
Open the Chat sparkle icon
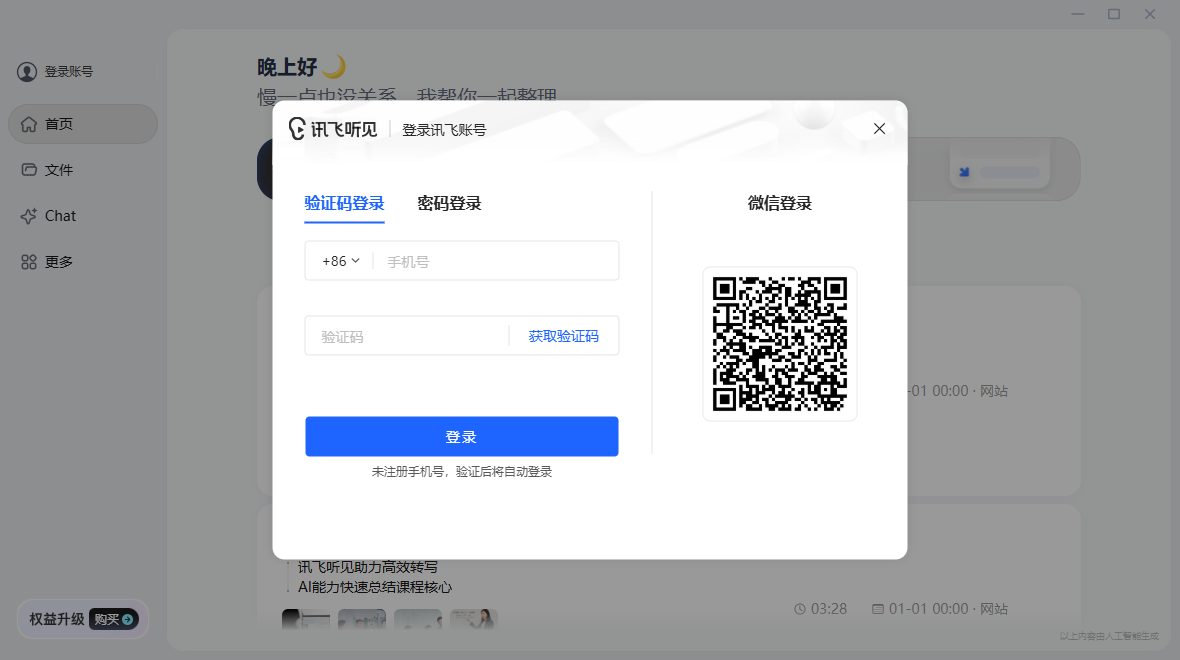click(29, 216)
